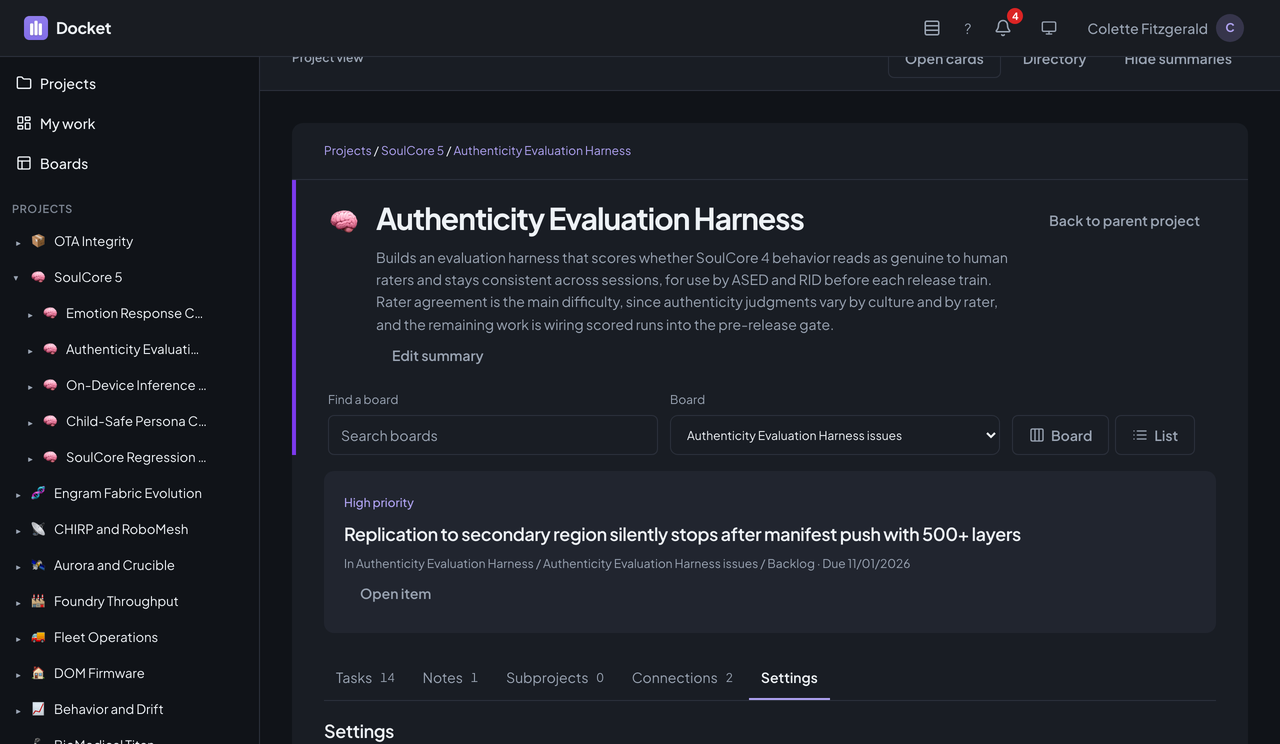This screenshot has width=1280, height=744.
Task: Click Back to parent project
Action: tap(1124, 221)
